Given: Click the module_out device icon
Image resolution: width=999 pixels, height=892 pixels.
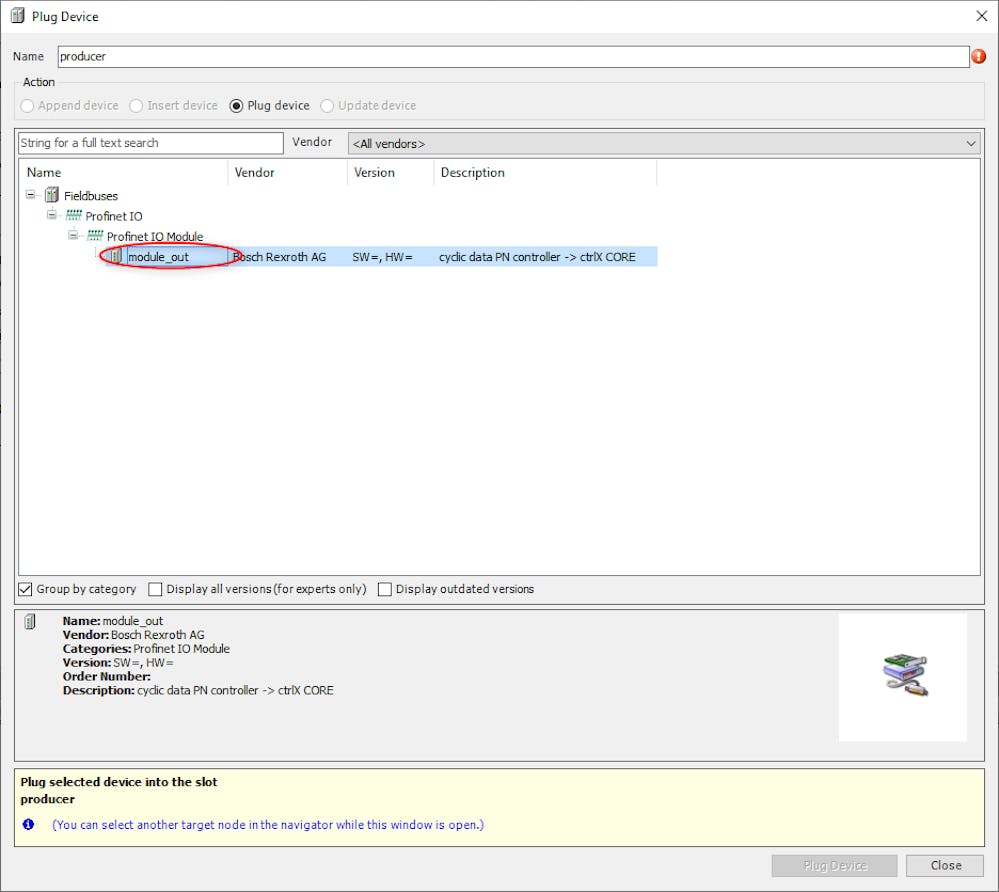Looking at the screenshot, I should pos(116,256).
